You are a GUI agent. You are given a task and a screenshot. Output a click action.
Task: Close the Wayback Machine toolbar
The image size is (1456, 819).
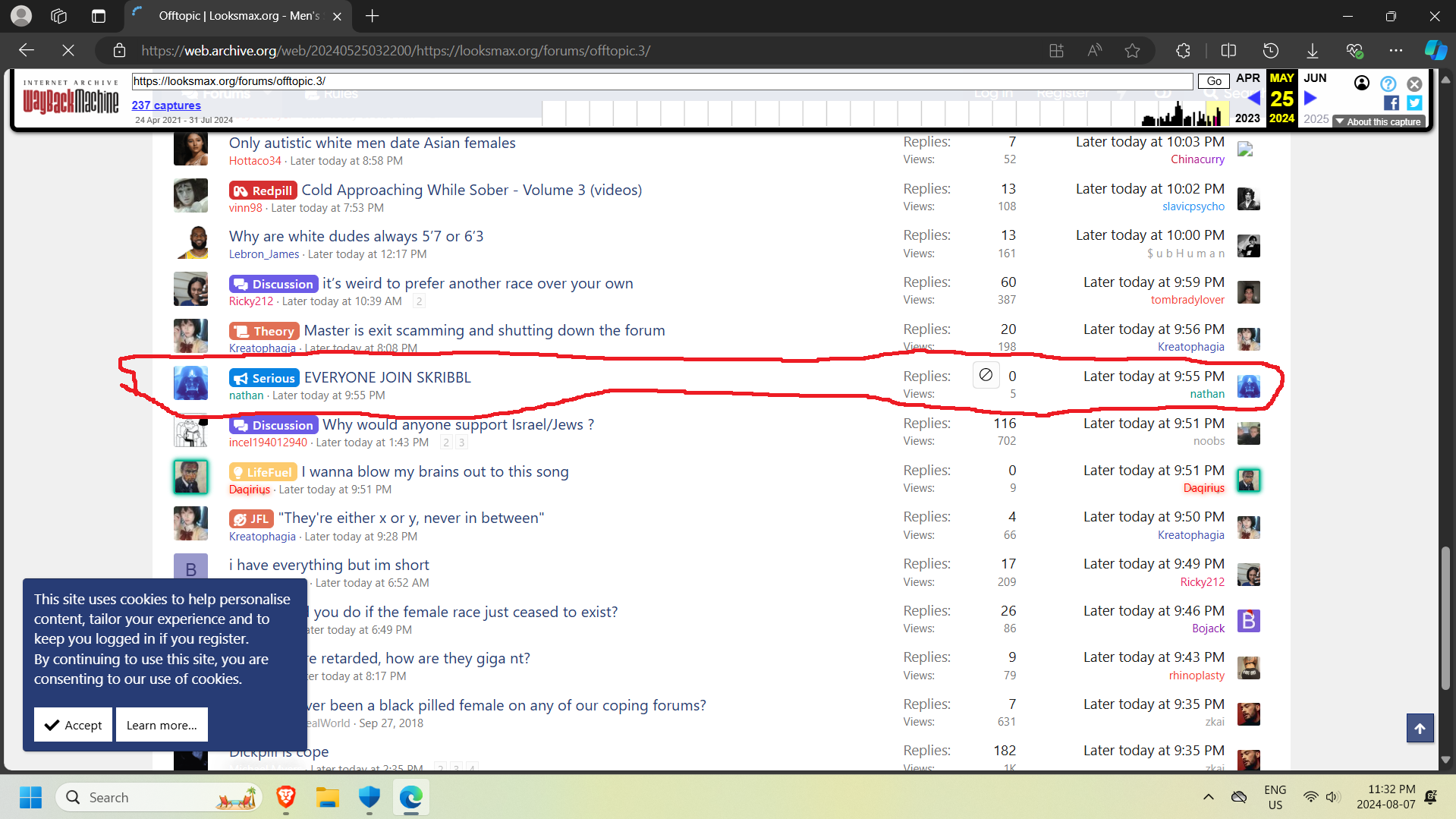pyautogui.click(x=1414, y=83)
